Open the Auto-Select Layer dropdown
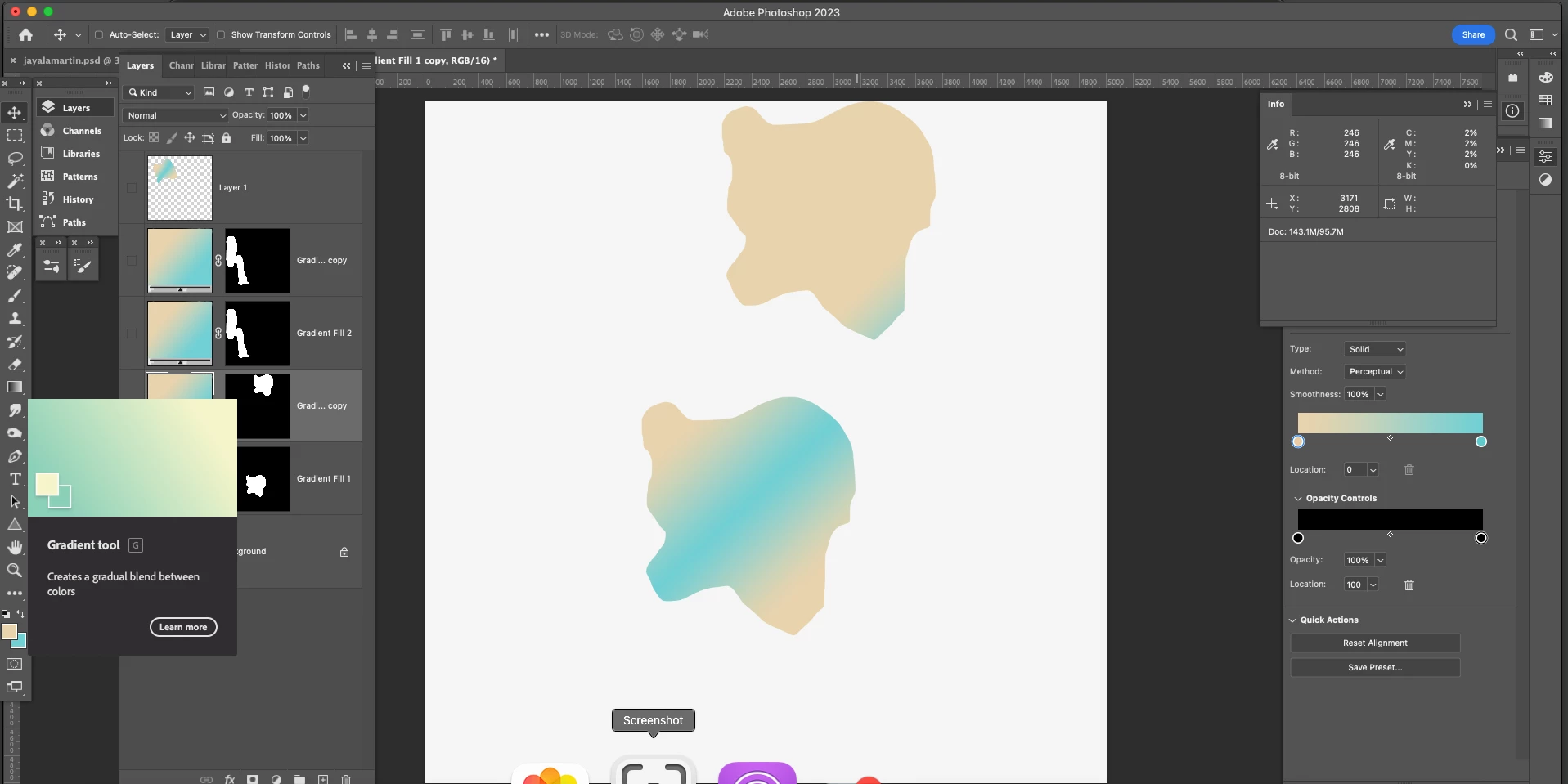The height and width of the screenshot is (784, 1568). point(187,34)
